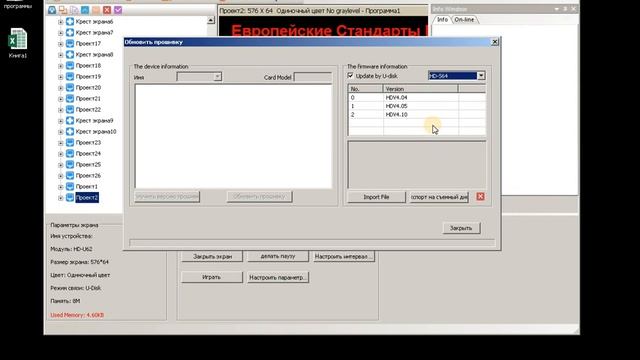Click the orange overlapping-squares toolbar icon
Viewport: 640px width, 360px height.
click(x=63, y=10)
